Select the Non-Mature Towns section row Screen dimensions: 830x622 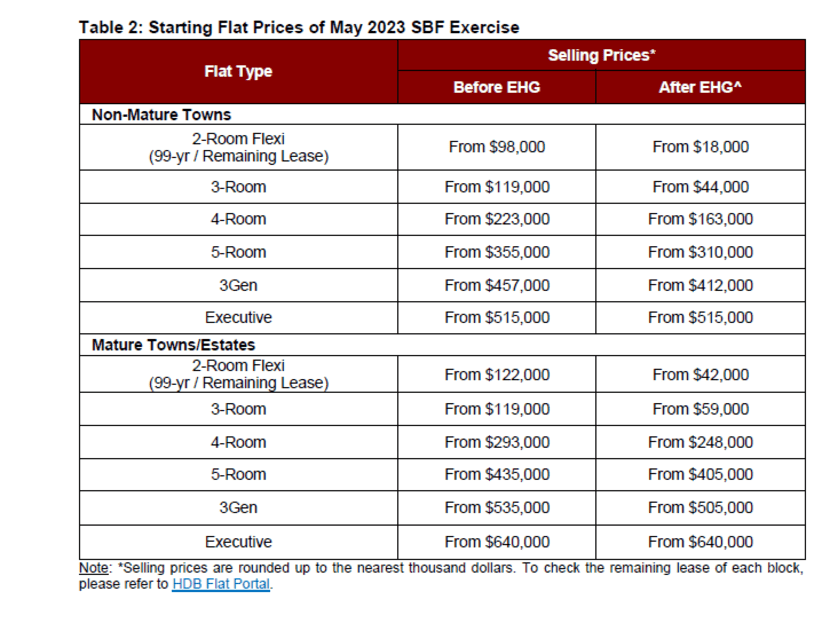coord(443,114)
